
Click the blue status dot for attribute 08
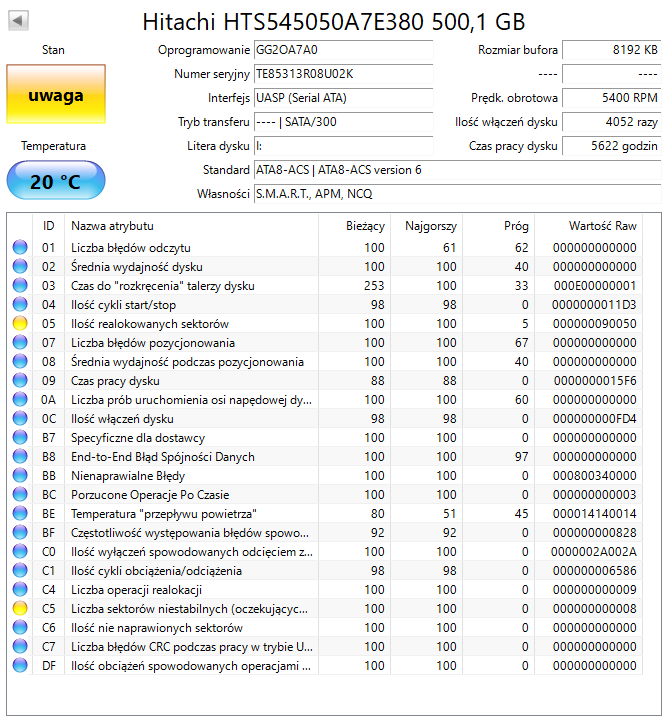point(20,362)
